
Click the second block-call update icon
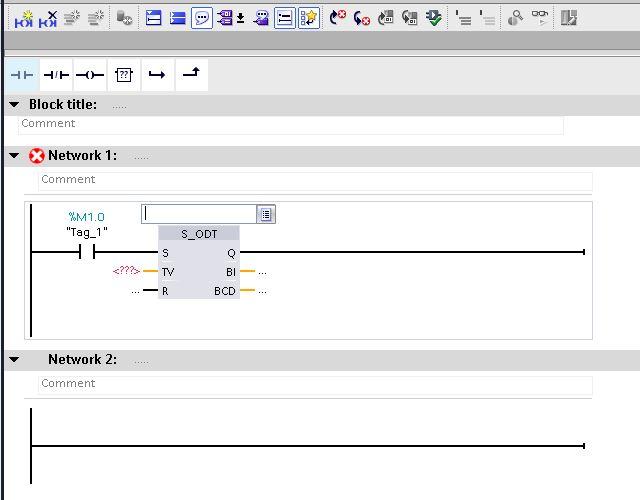[409, 18]
